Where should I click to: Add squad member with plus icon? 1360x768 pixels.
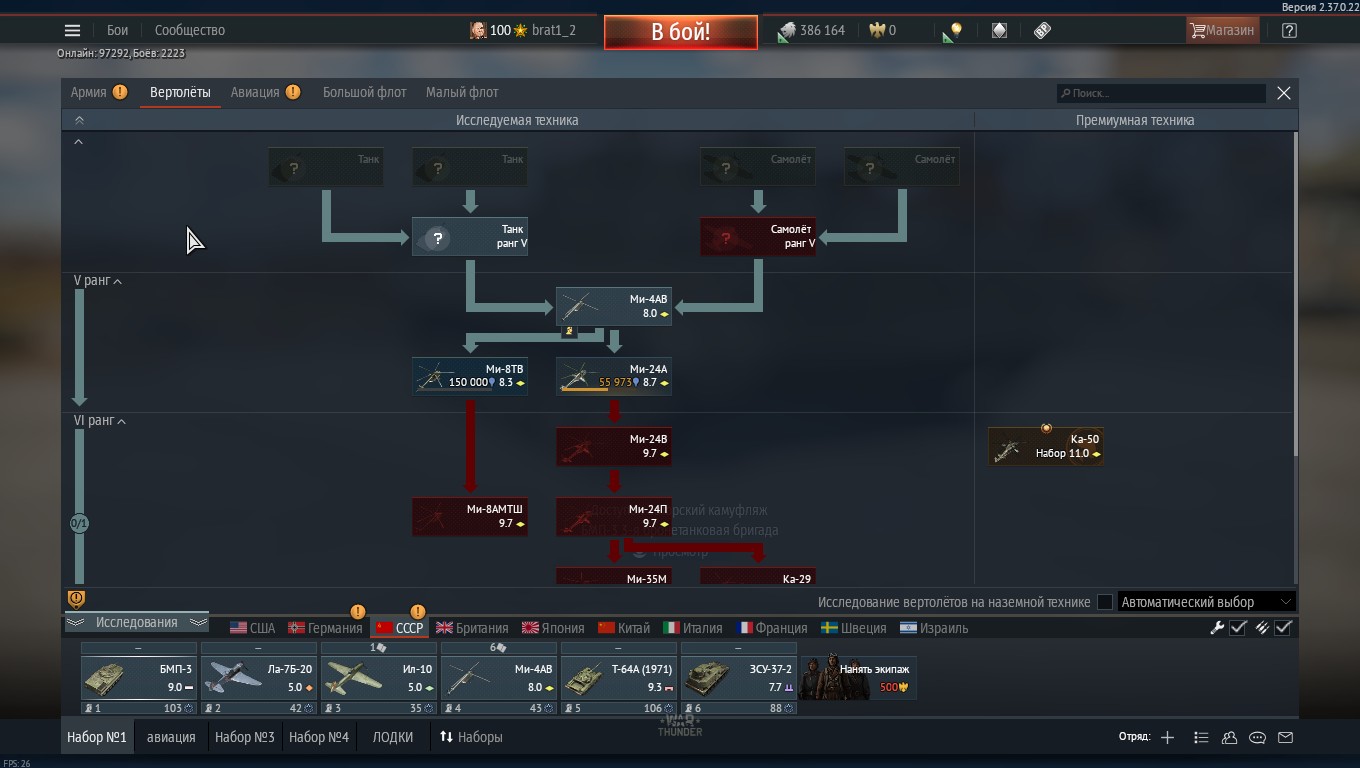pos(1167,738)
